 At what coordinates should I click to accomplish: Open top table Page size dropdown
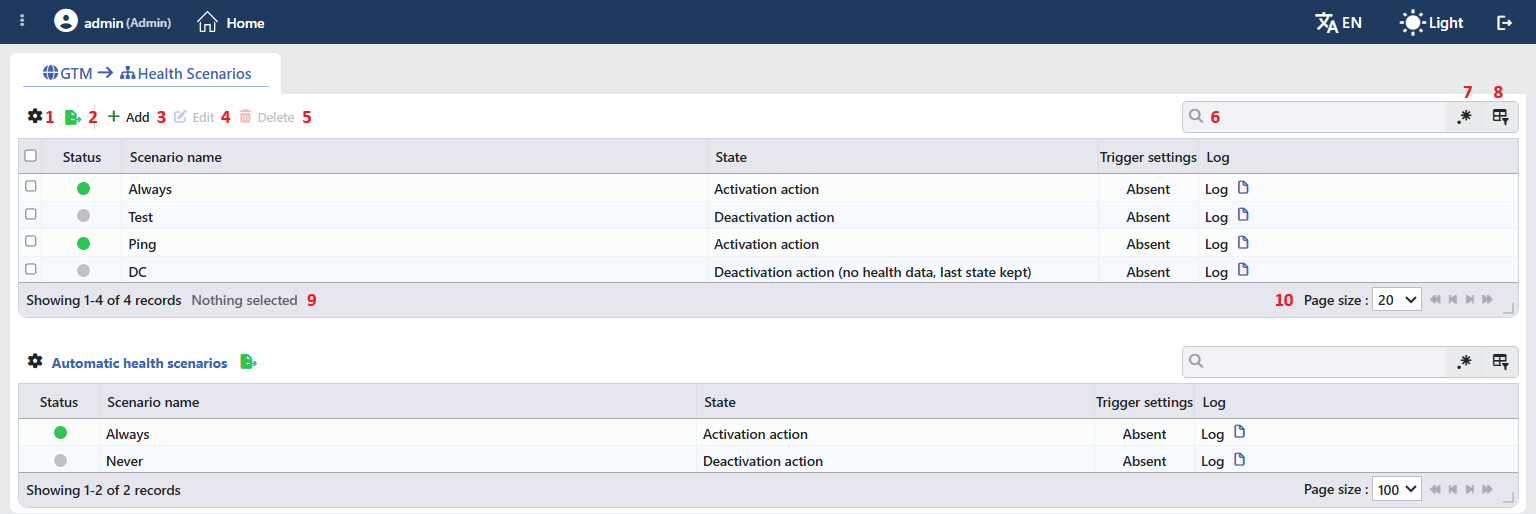tap(1397, 299)
